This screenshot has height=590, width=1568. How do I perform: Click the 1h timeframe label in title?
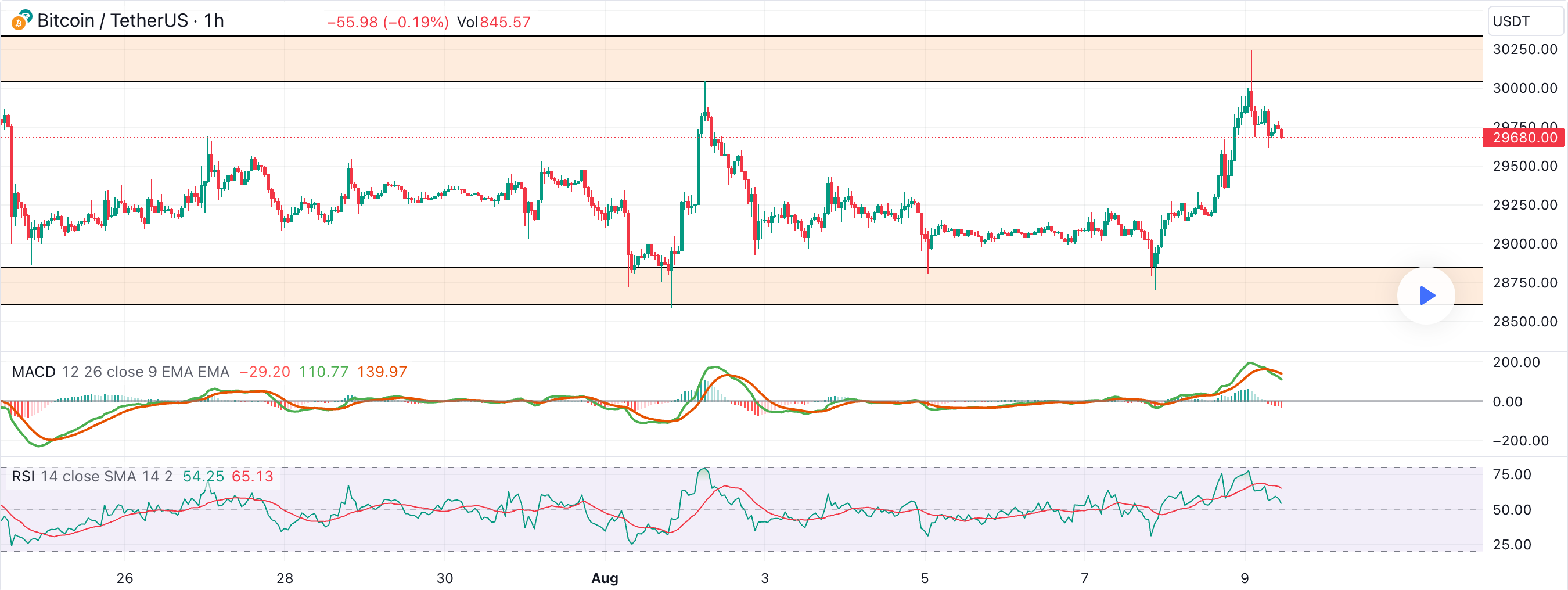[214, 21]
